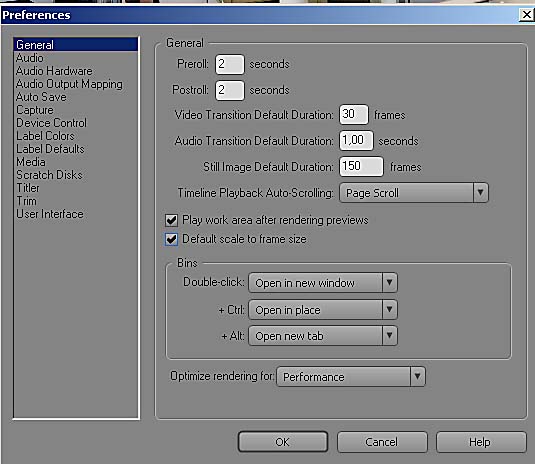This screenshot has height=464, width=535.
Task: Click the Cancel button
Action: tap(382, 442)
